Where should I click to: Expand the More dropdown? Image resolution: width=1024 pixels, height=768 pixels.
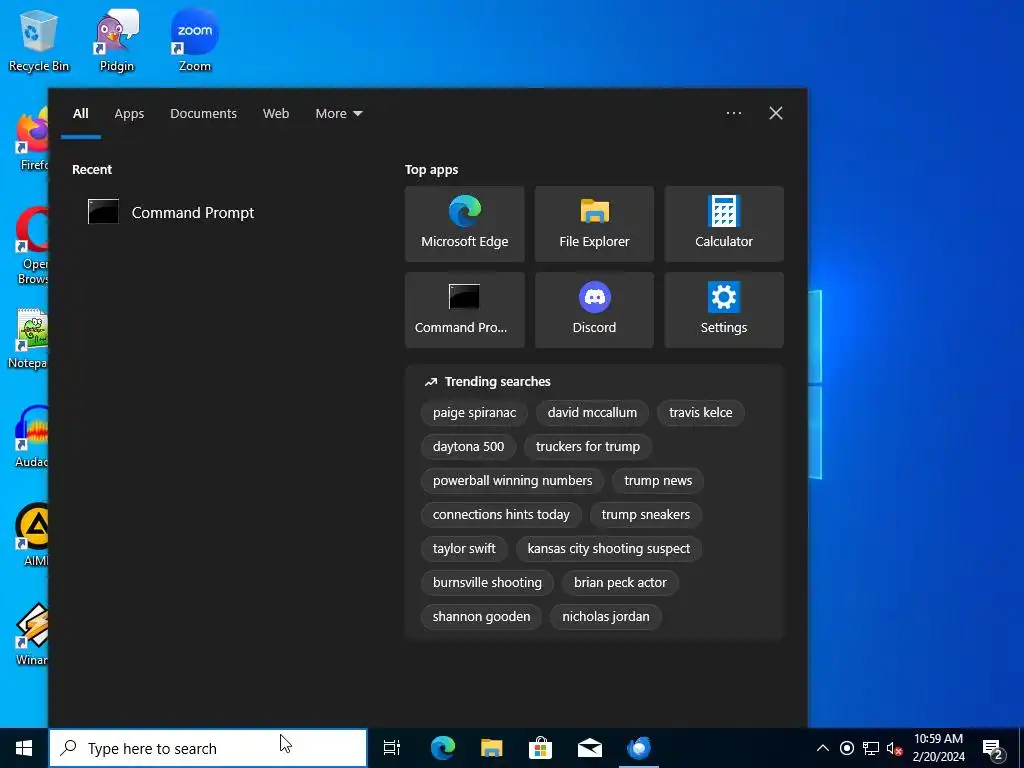coord(338,114)
